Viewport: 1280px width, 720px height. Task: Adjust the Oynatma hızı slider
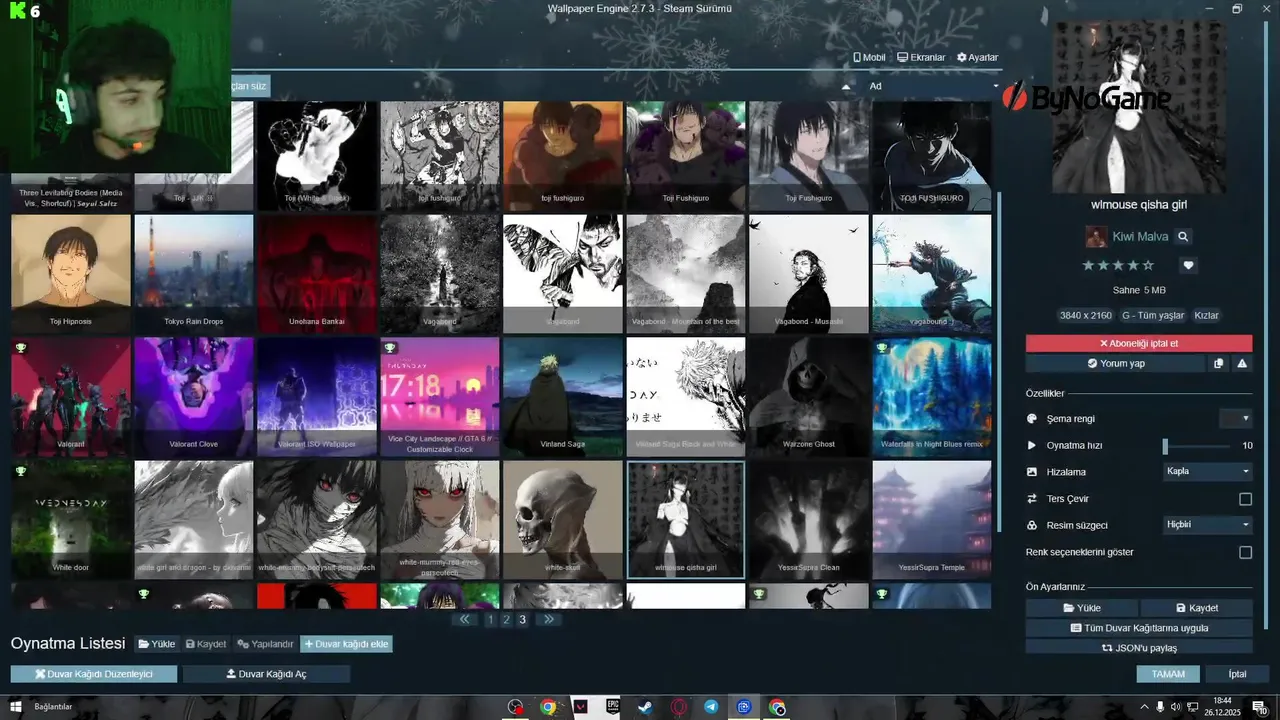click(1197, 446)
